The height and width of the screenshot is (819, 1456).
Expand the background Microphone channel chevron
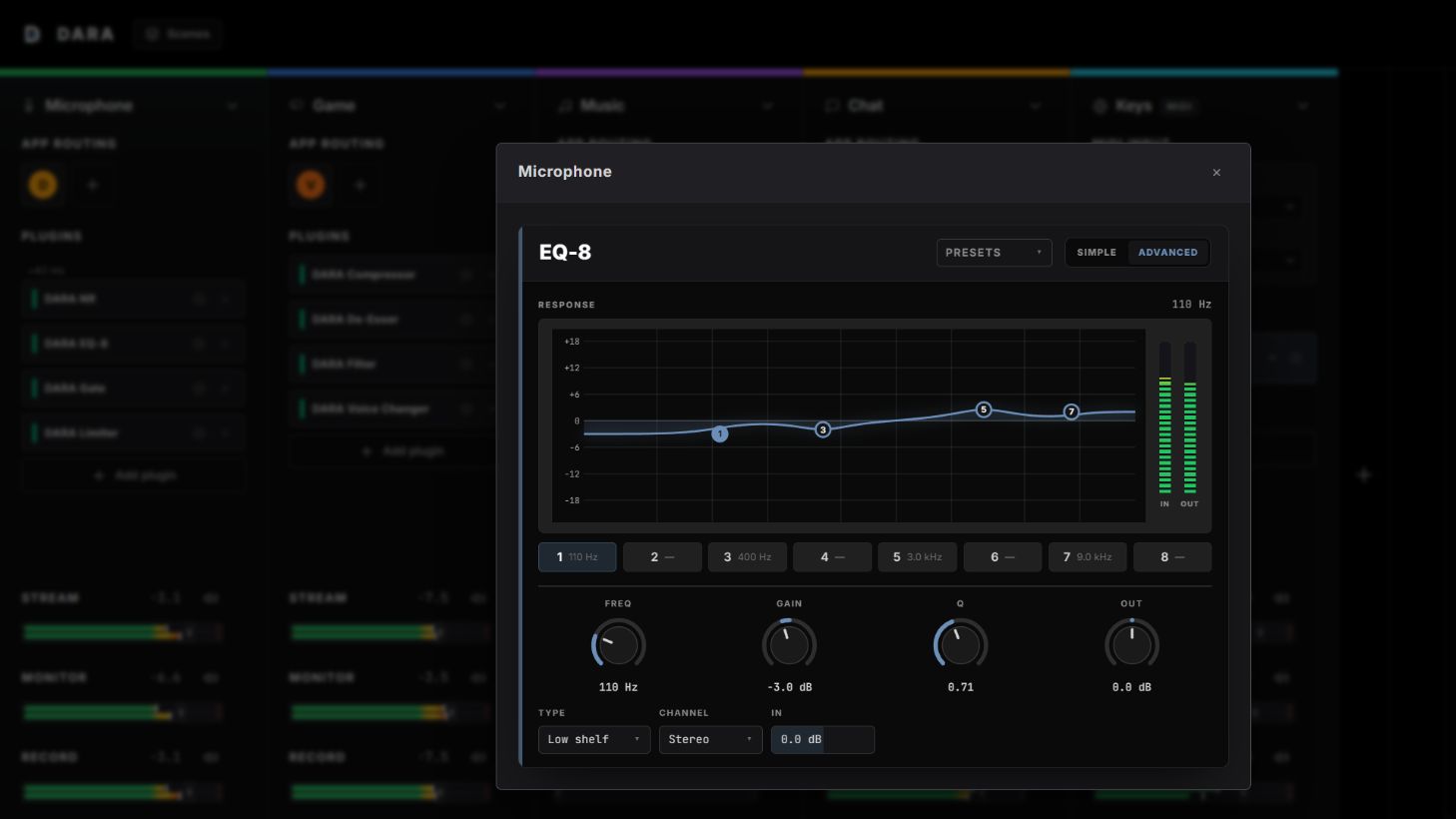pos(232,106)
